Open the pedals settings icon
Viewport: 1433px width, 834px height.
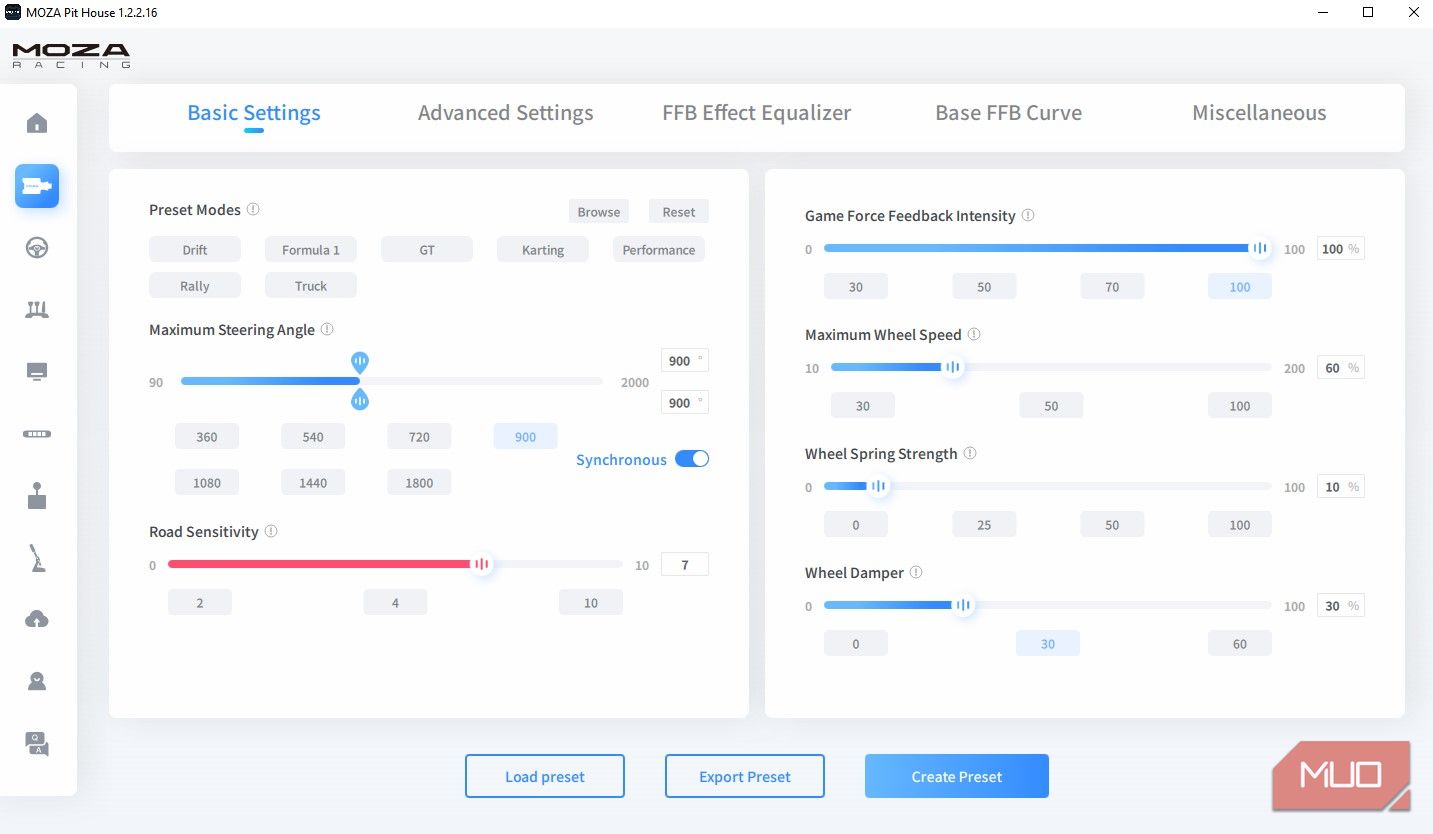[x=37, y=310]
